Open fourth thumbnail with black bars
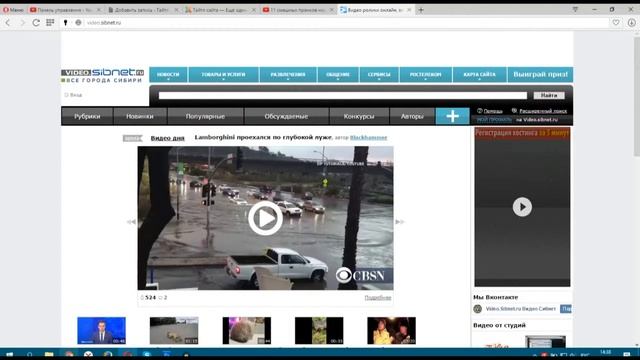 point(319,331)
